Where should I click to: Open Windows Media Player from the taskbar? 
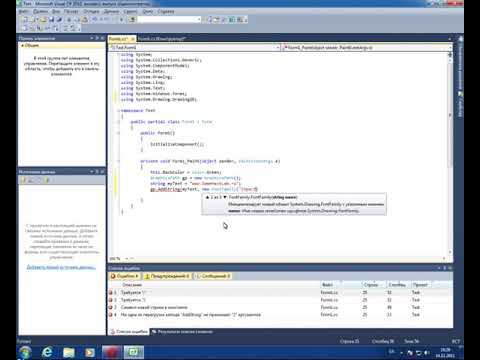tap(90, 352)
